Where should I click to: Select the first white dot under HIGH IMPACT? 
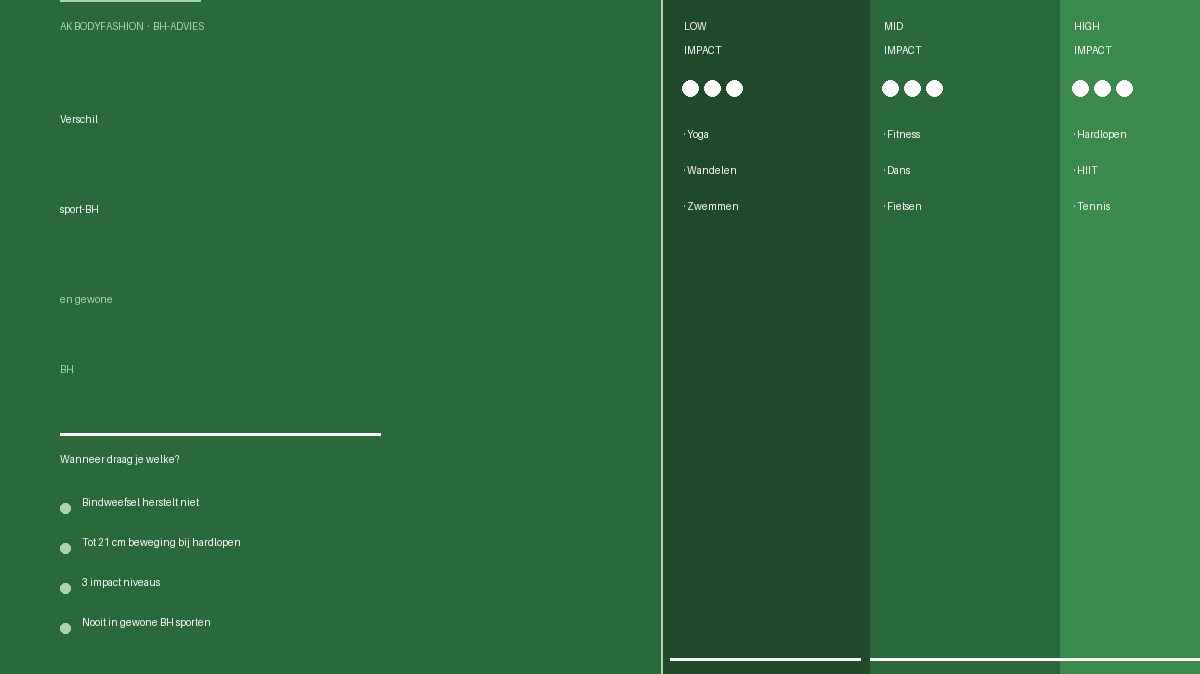click(x=1080, y=89)
